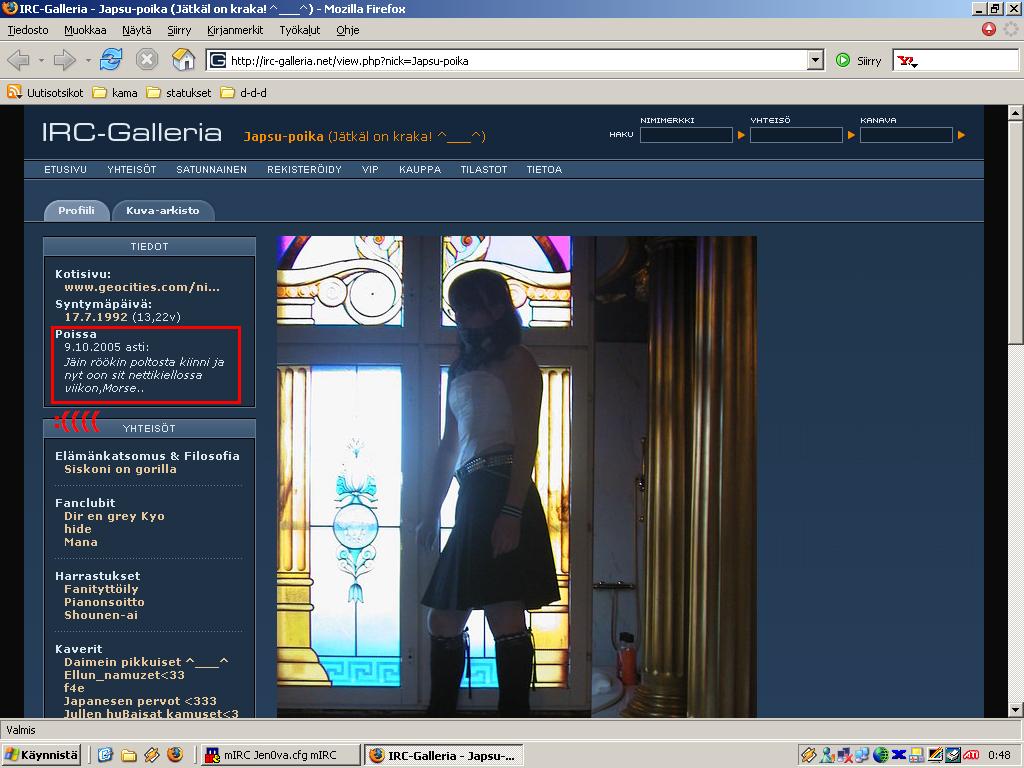Viewport: 1024px width, 768px height.
Task: Open the Forward button history dropdown arrow
Action: (x=88, y=61)
